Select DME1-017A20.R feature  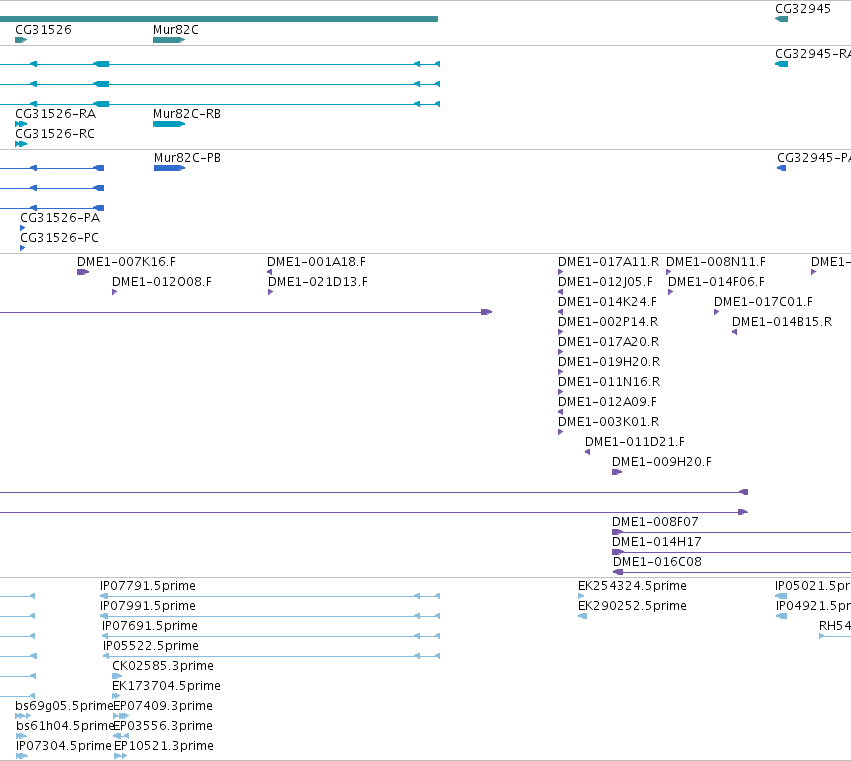pyautogui.click(x=561, y=352)
